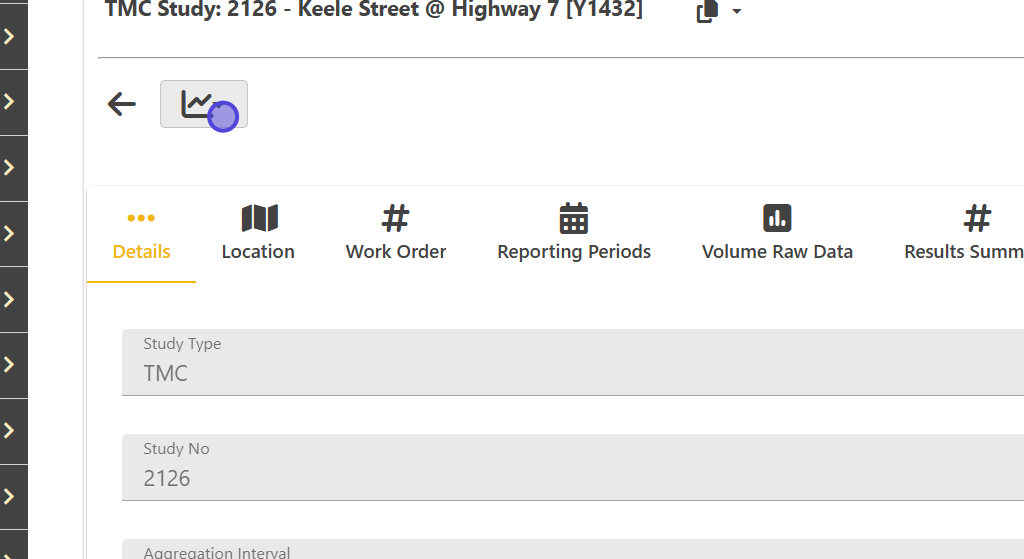Open the trend chart button
Screen dimensions: 1024x559
pos(203,104)
